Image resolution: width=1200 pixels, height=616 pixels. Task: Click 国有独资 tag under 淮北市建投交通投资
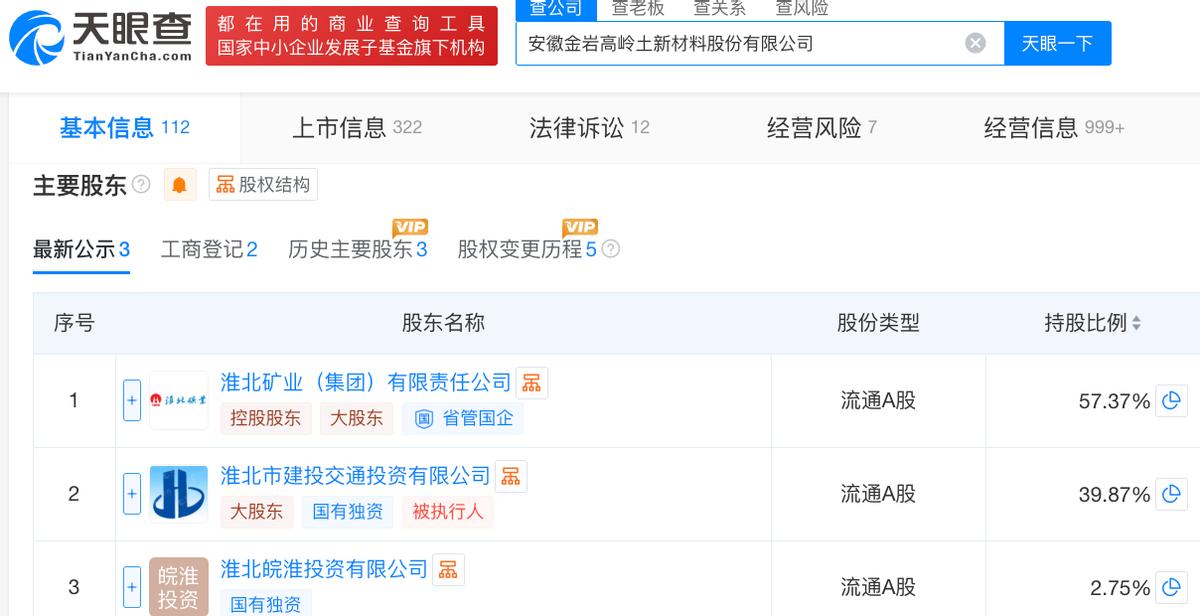pyautogui.click(x=347, y=512)
